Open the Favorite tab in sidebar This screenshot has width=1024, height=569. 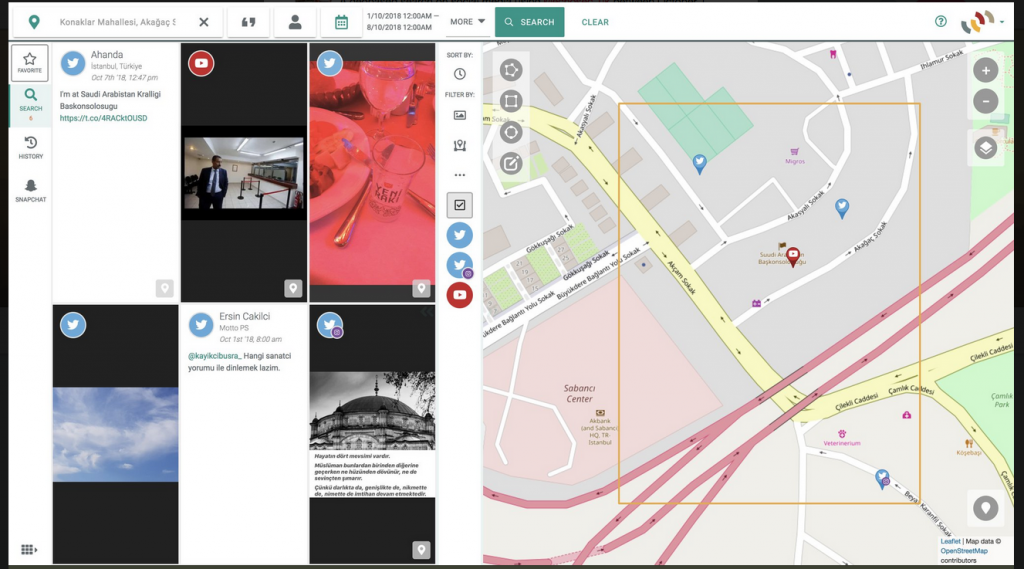pos(29,63)
